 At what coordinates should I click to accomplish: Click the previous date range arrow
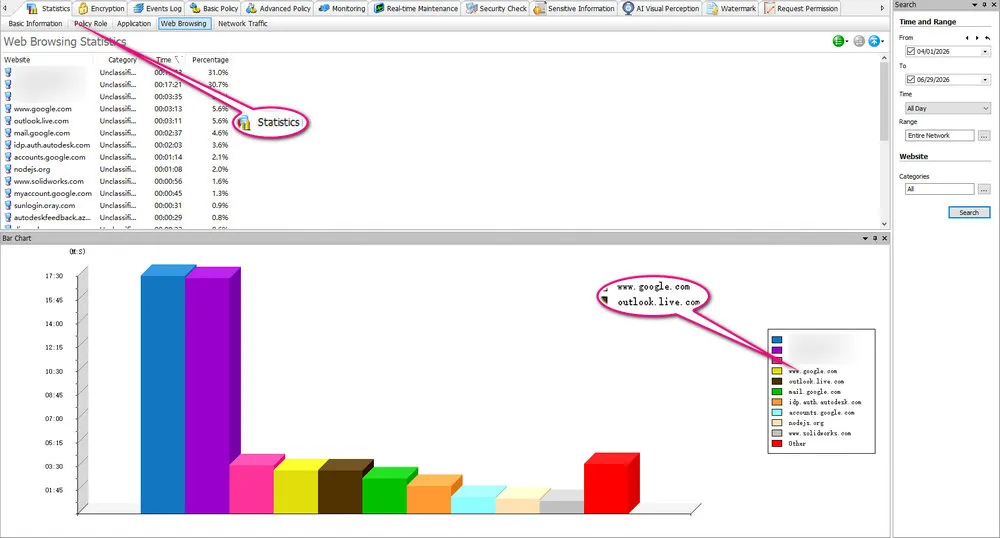click(x=967, y=38)
